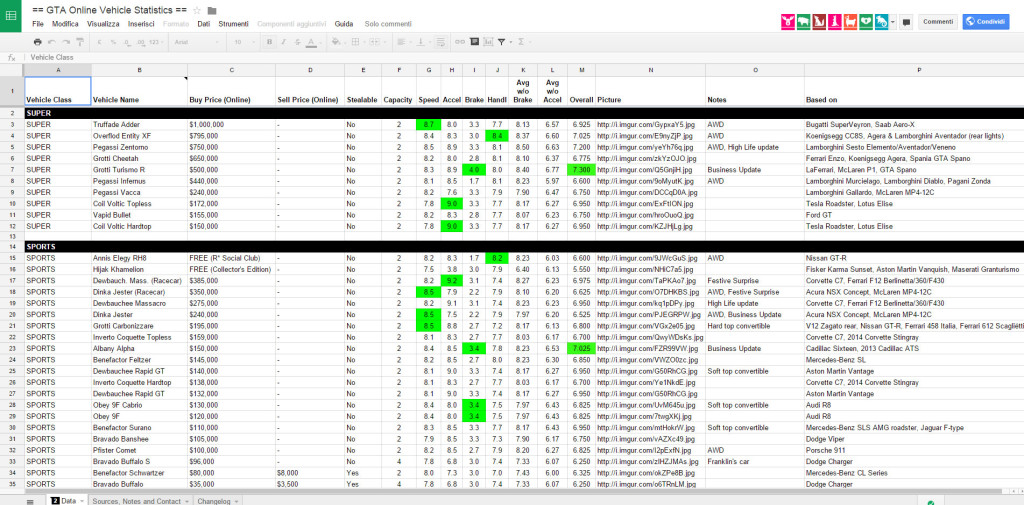1024x505 pixels.
Task: Click the formula bar showing Vehicle Class
Action: tap(522, 57)
